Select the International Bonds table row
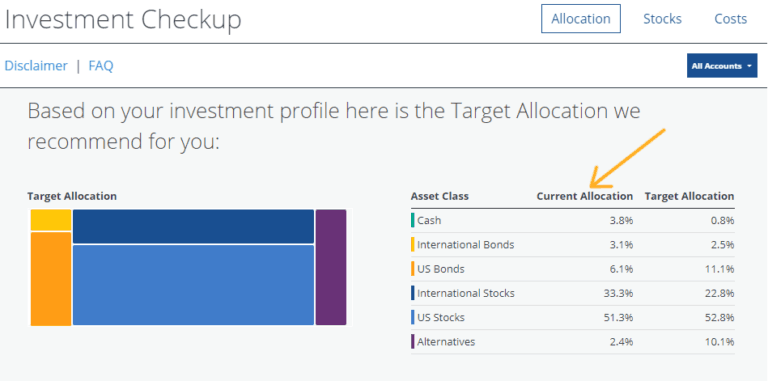The width and height of the screenshot is (768, 381). click(573, 244)
